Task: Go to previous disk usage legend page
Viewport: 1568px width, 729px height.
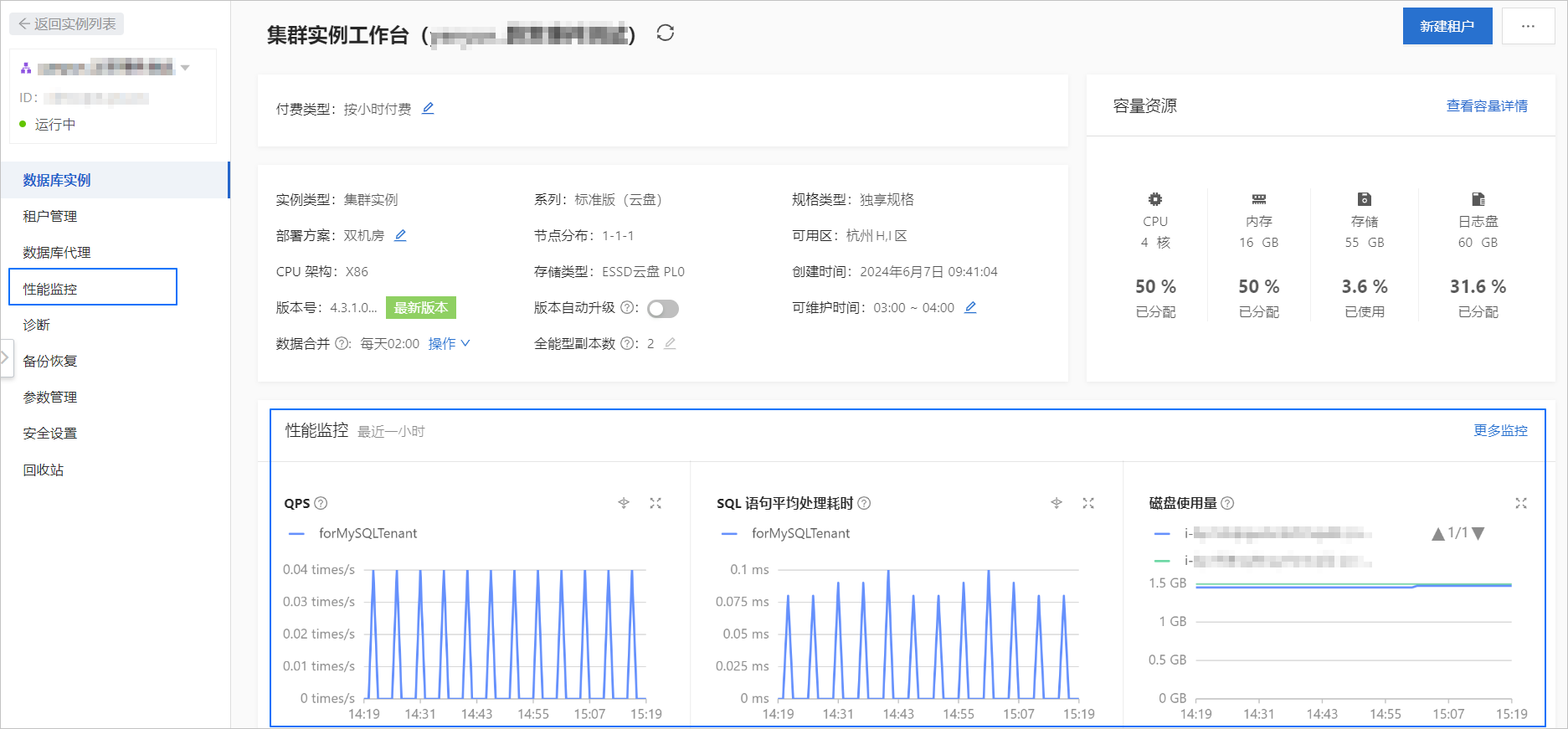Action: point(1438,533)
